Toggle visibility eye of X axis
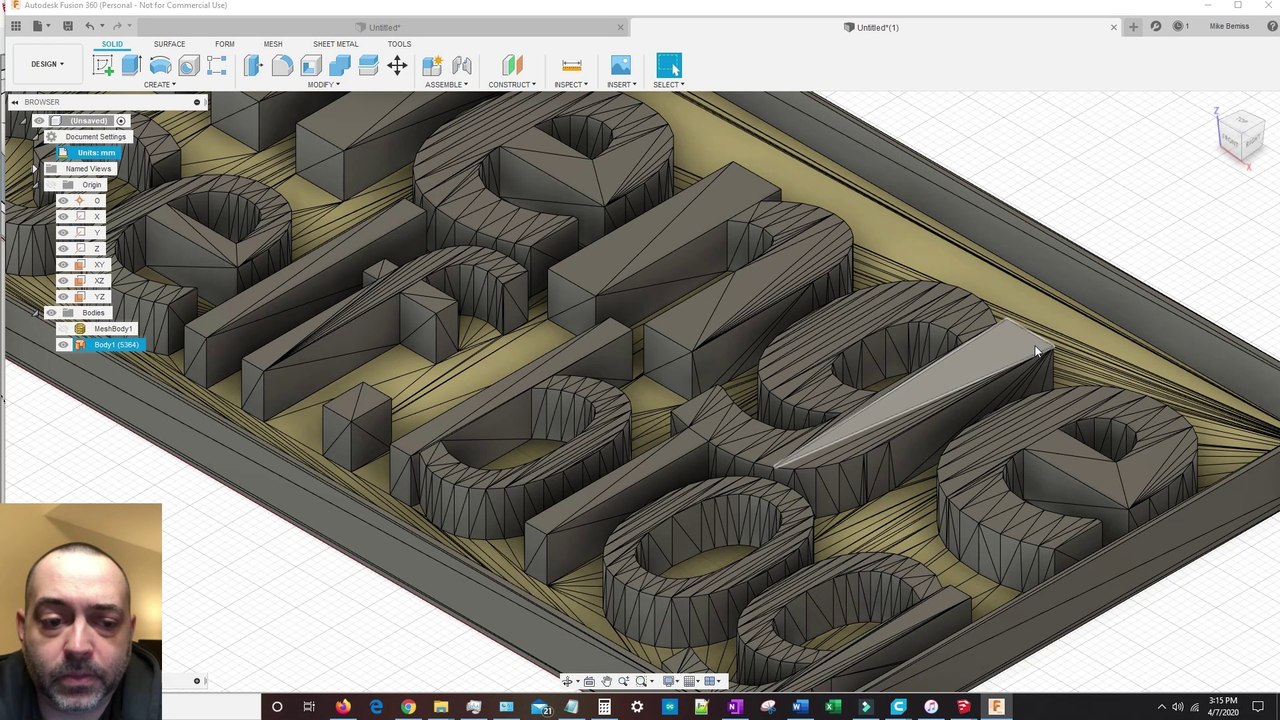 63,217
